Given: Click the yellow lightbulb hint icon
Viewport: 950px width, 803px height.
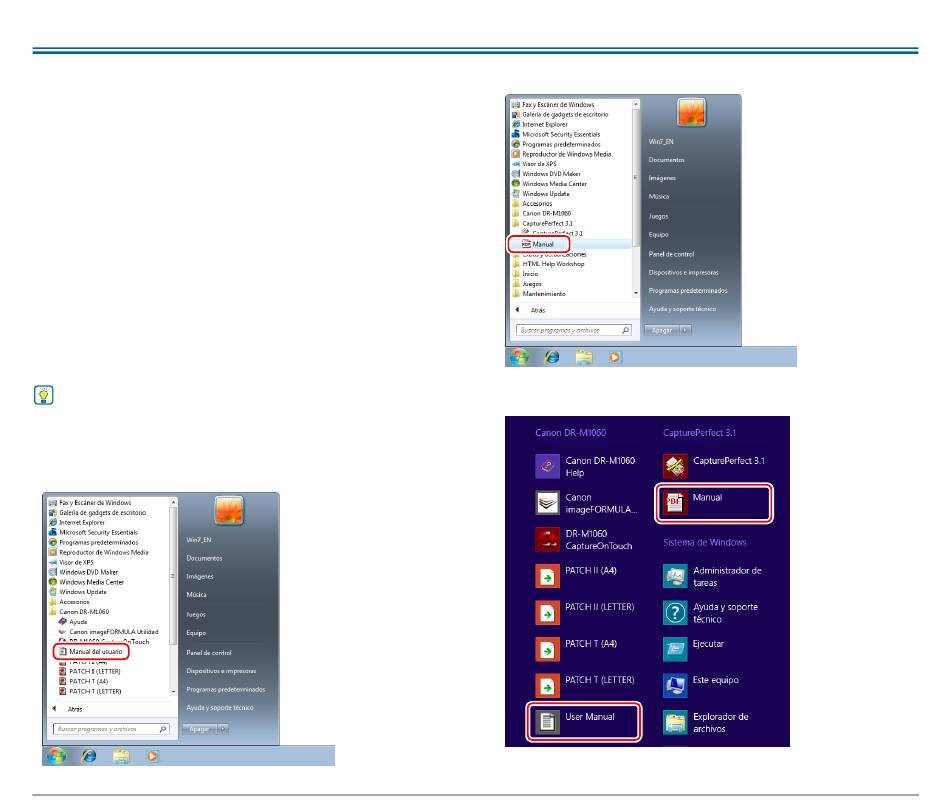Looking at the screenshot, I should (x=44, y=395).
